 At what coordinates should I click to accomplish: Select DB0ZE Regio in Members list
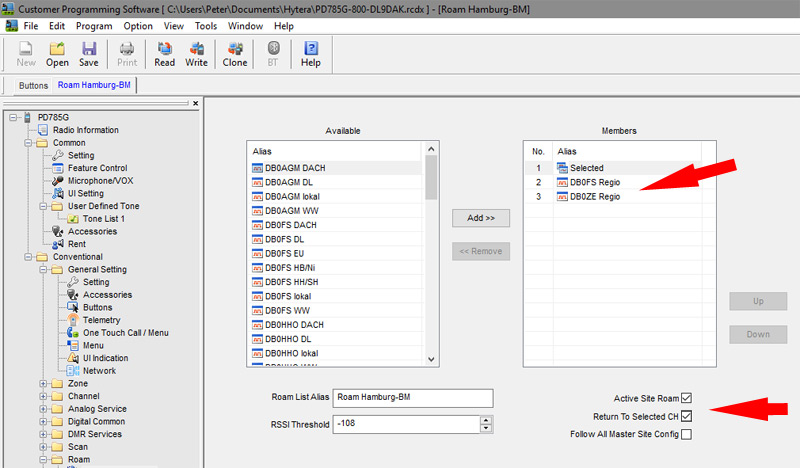coord(613,196)
